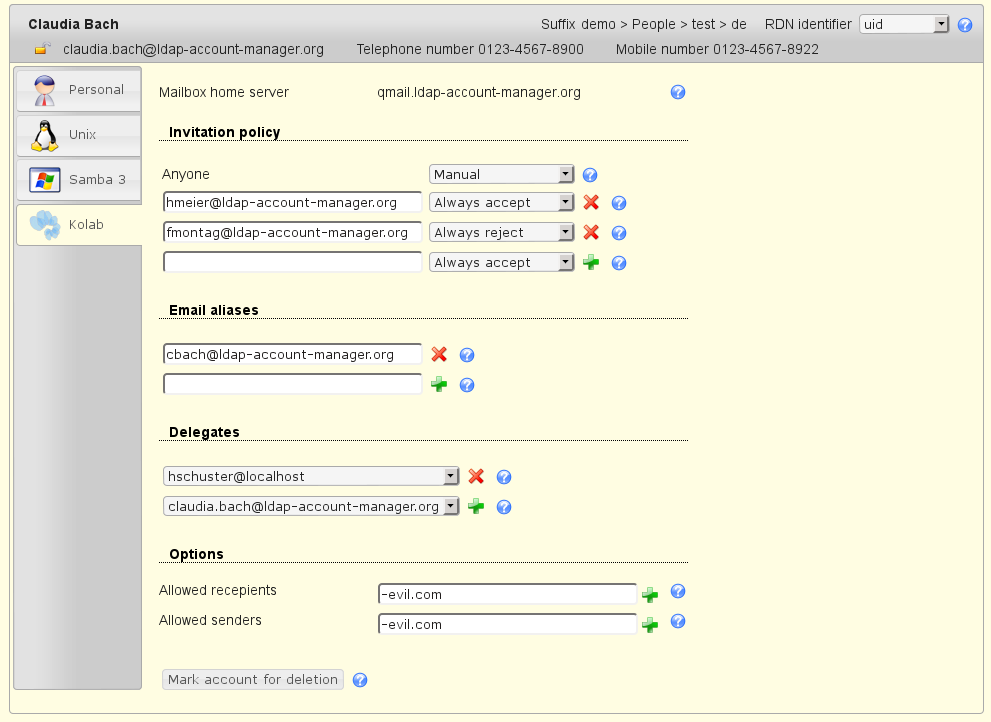Add allowed senders entry with plus icon
The image size is (991, 722).
[x=650, y=624]
